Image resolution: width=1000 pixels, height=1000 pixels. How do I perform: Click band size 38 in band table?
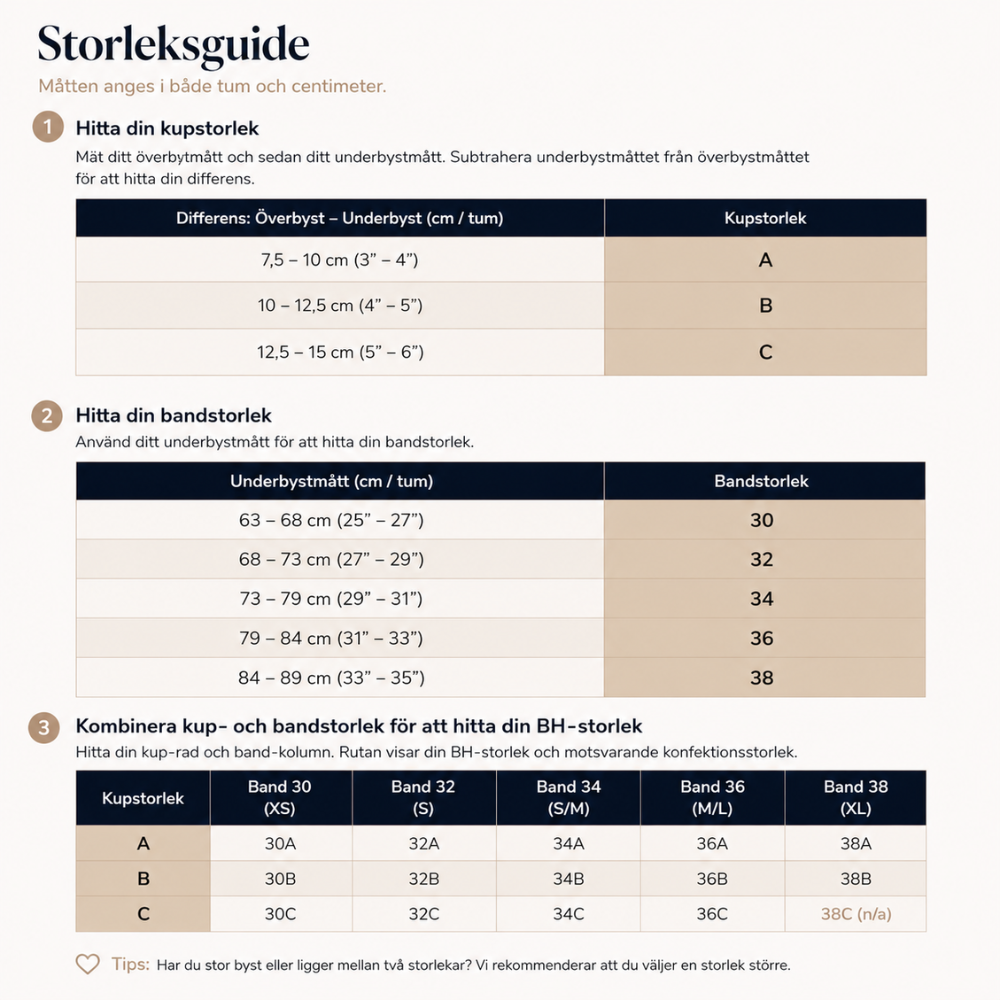pyautogui.click(x=761, y=677)
